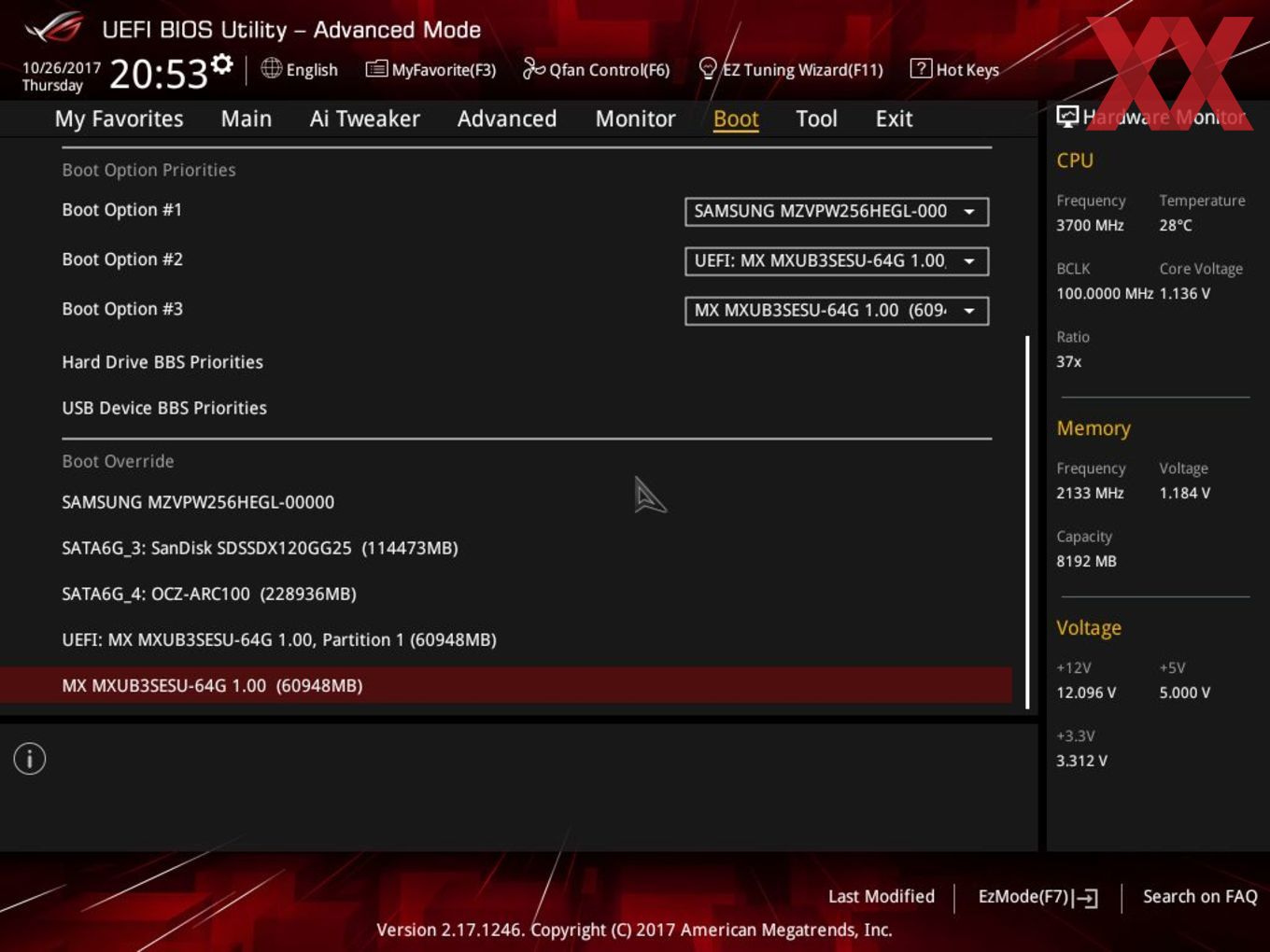Click the Boot Option #1 label
Viewport: 1270px width, 952px height.
(x=121, y=210)
